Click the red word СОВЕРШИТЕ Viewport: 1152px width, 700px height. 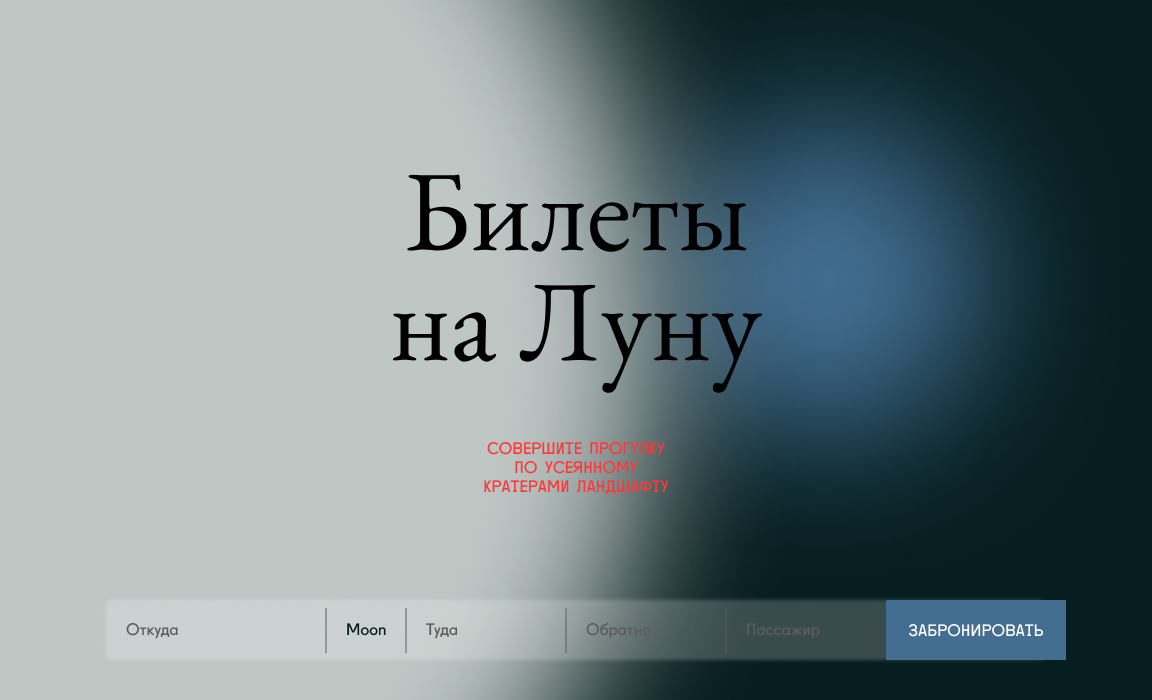click(x=534, y=449)
